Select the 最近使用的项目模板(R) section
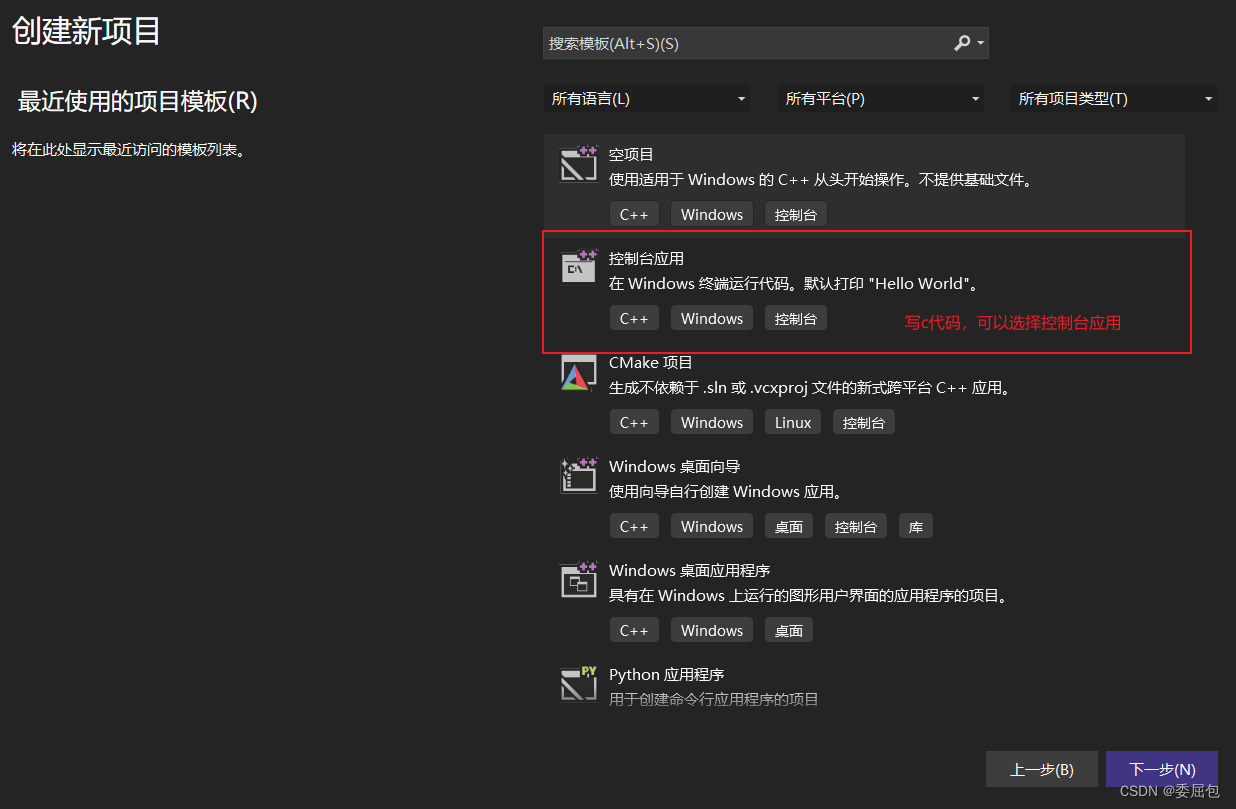1236x809 pixels. tap(136, 102)
